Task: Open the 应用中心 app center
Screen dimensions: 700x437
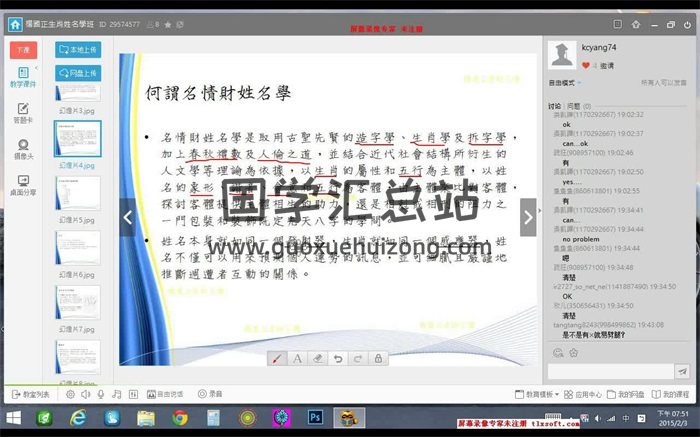Action: (x=583, y=395)
